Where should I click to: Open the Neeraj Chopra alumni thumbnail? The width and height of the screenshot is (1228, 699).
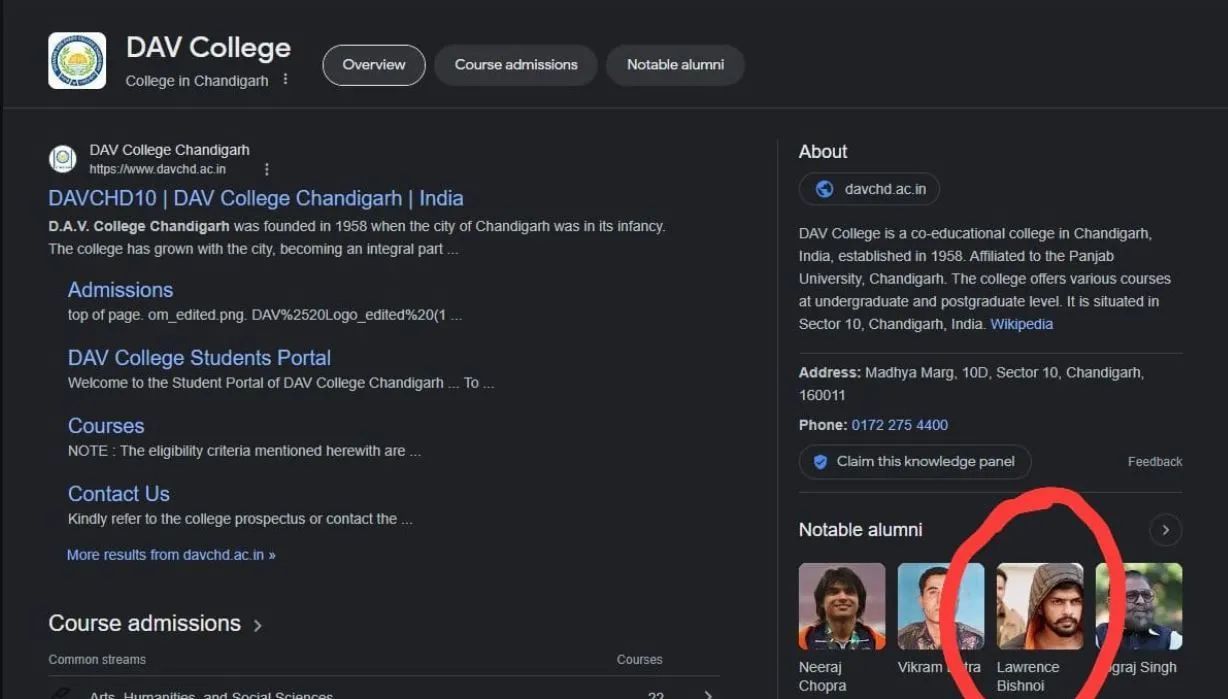tap(842, 606)
